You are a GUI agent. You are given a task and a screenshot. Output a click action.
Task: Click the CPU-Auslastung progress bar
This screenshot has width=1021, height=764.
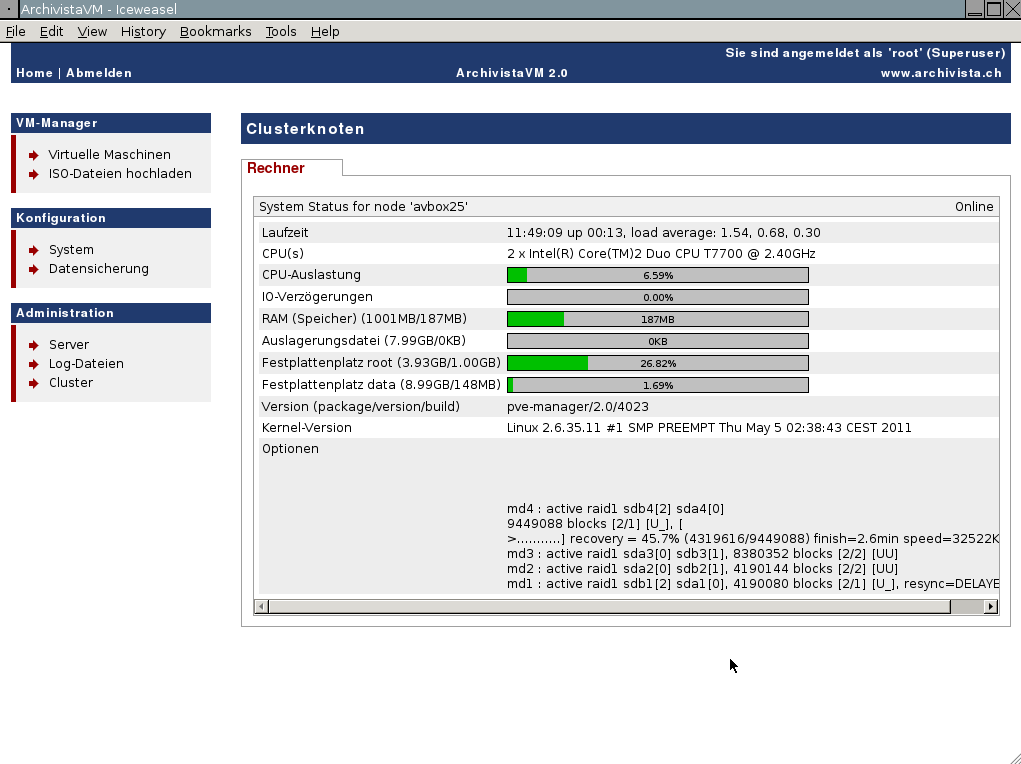[658, 275]
